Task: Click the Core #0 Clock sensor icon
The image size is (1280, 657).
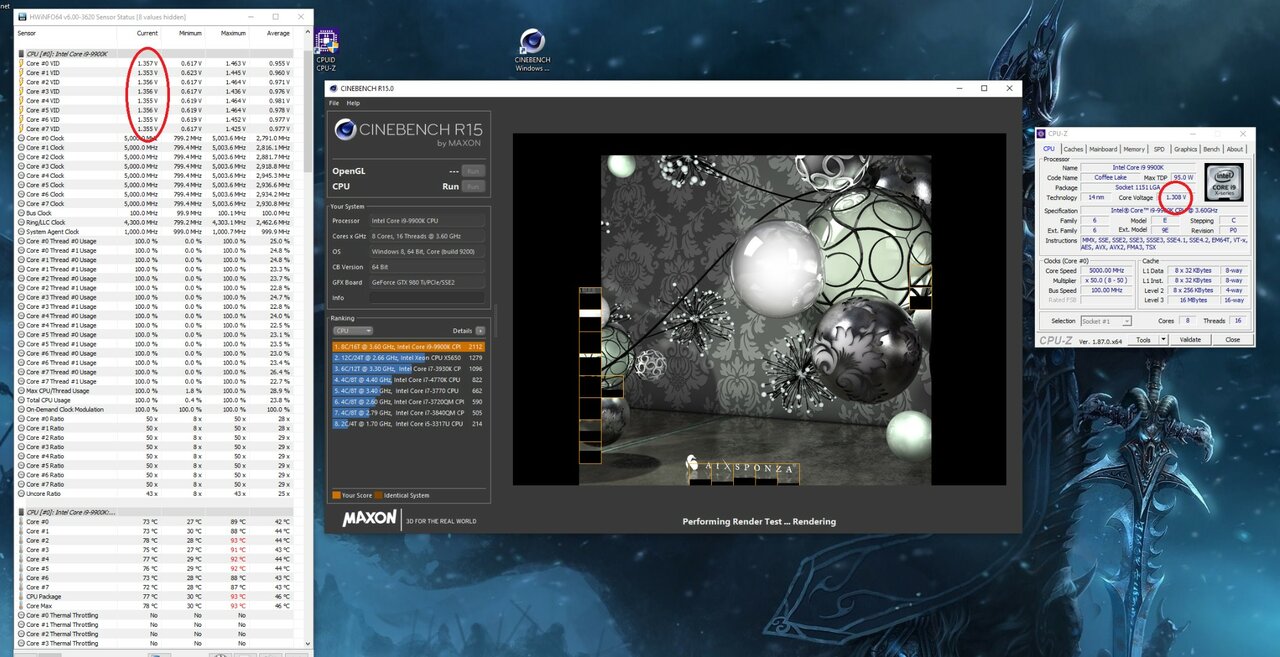Action: pyautogui.click(x=20, y=138)
